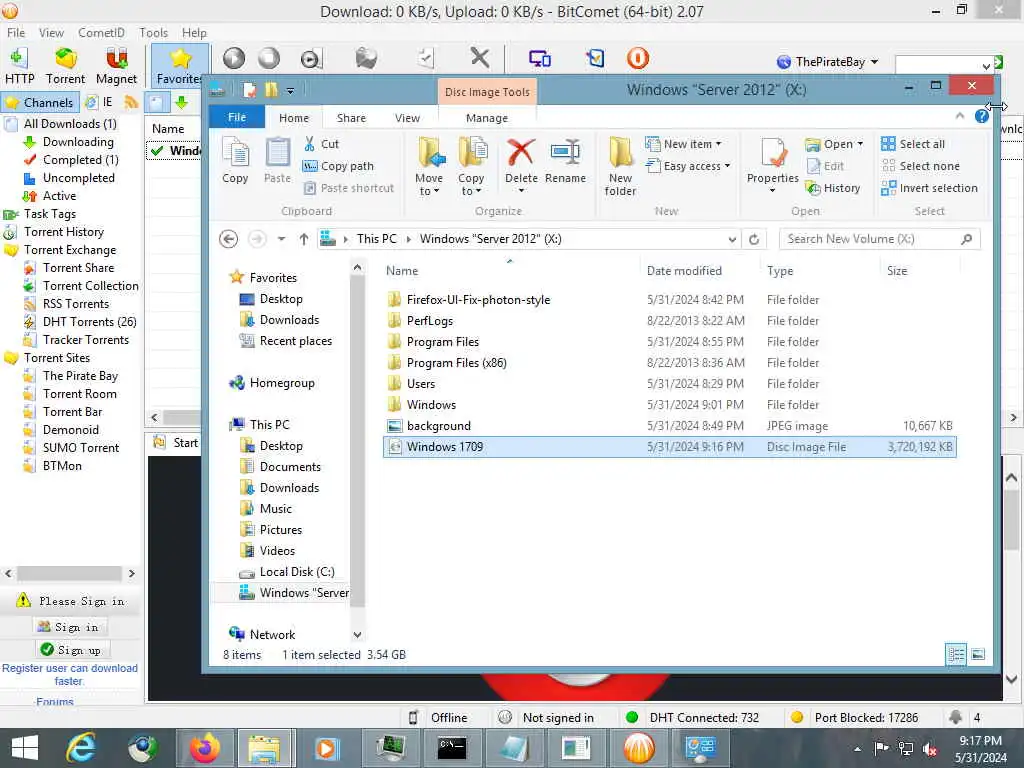The width and height of the screenshot is (1024, 768).
Task: Click the Magnet link toolbar icon
Action: click(x=116, y=65)
